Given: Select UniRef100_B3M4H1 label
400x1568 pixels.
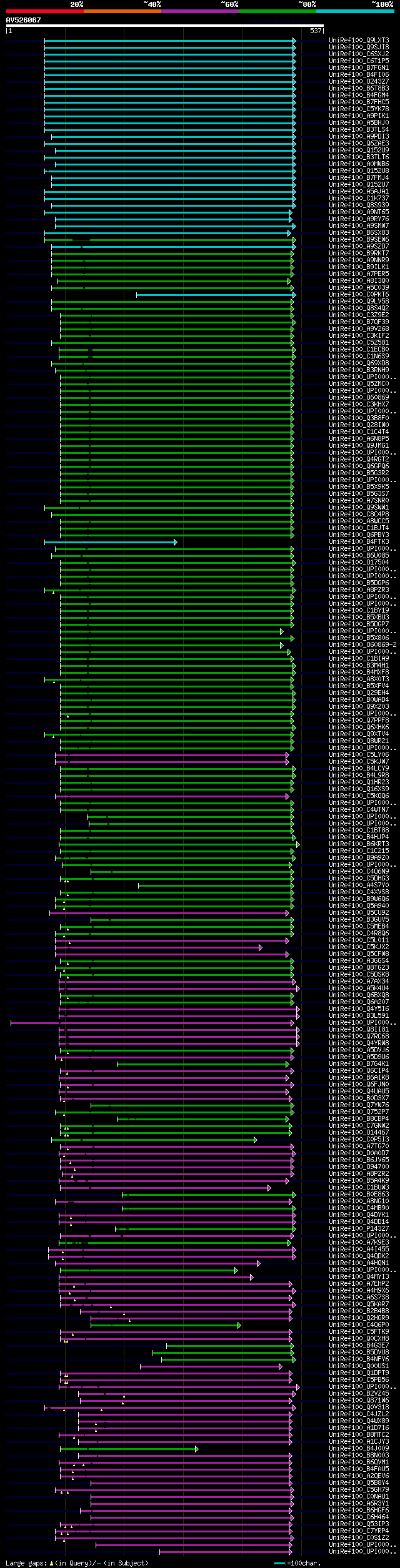Looking at the screenshot, I should [x=359, y=666].
